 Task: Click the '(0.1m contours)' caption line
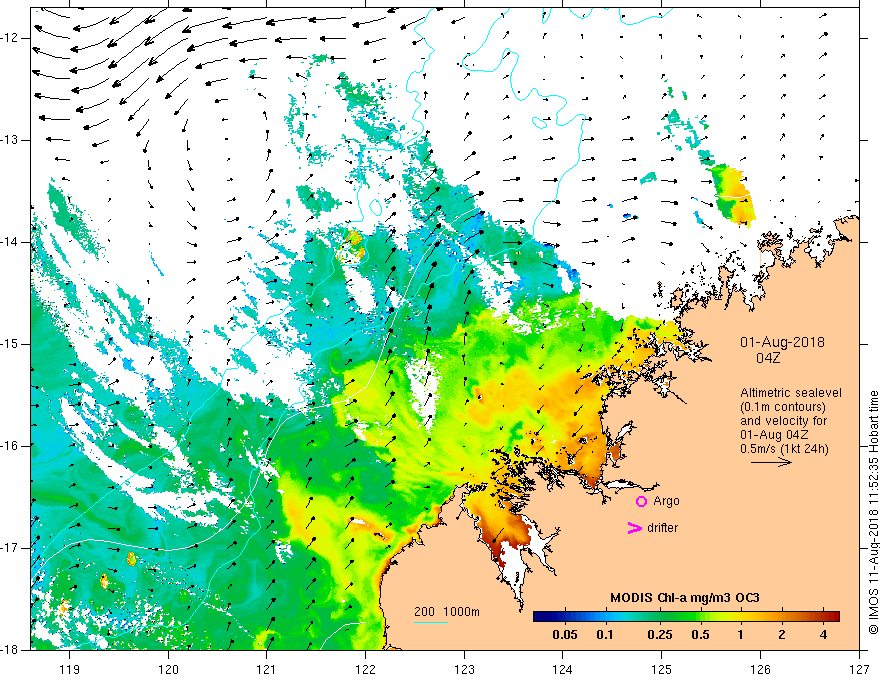tap(783, 407)
